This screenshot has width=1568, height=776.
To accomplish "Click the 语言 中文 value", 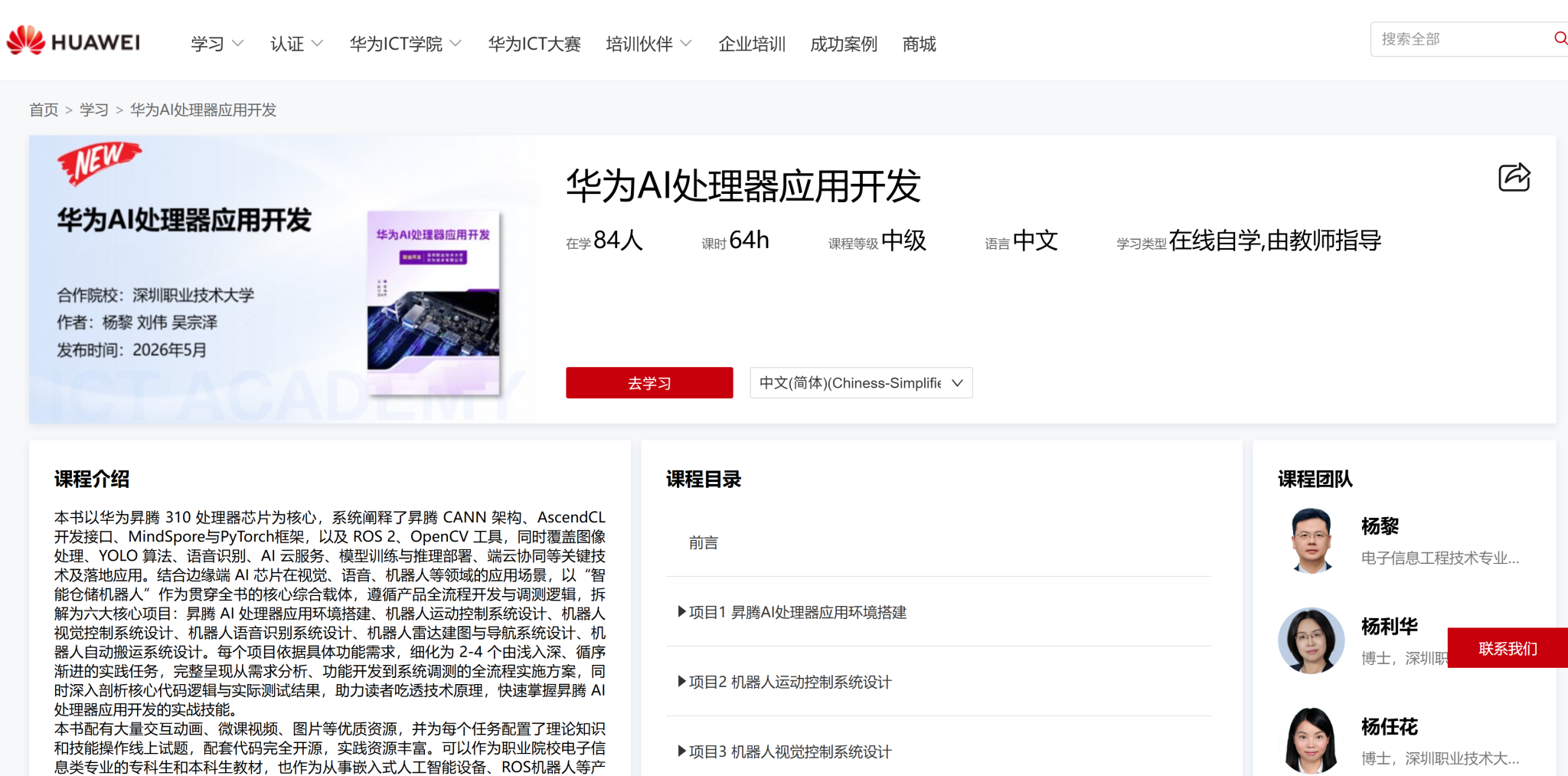I will (x=1021, y=241).
